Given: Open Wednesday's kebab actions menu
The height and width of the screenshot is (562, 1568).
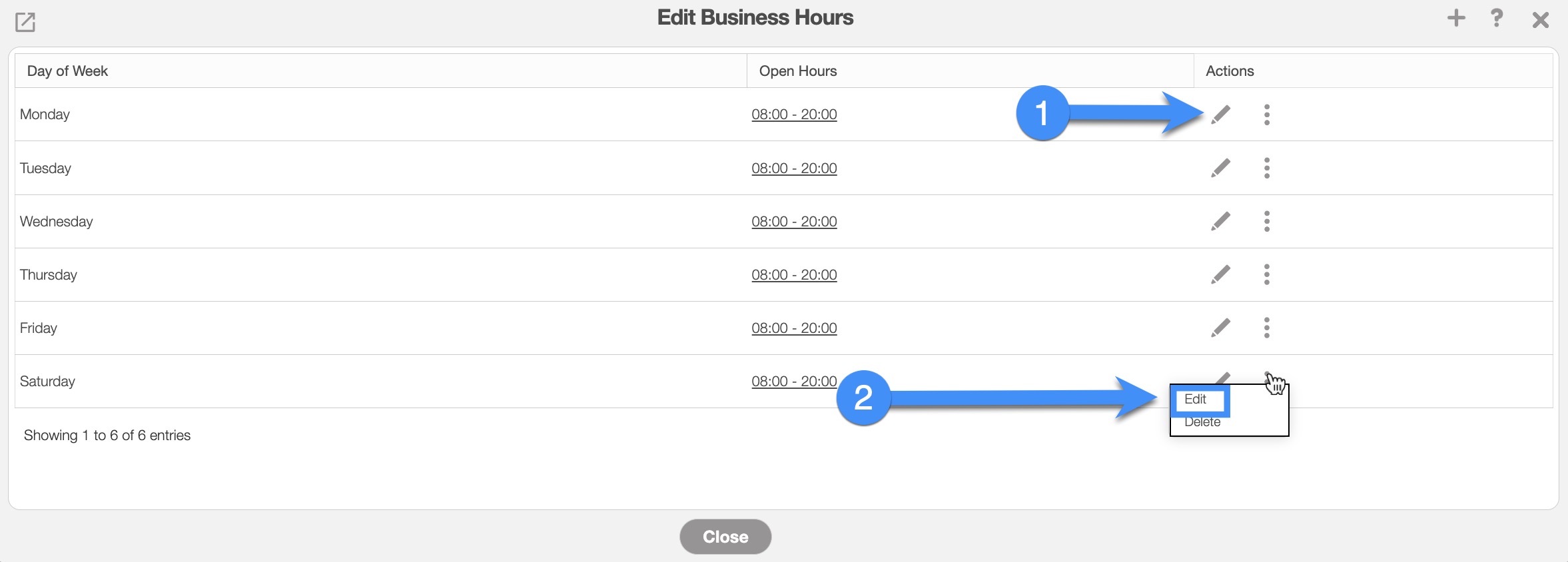Looking at the screenshot, I should click(1266, 221).
